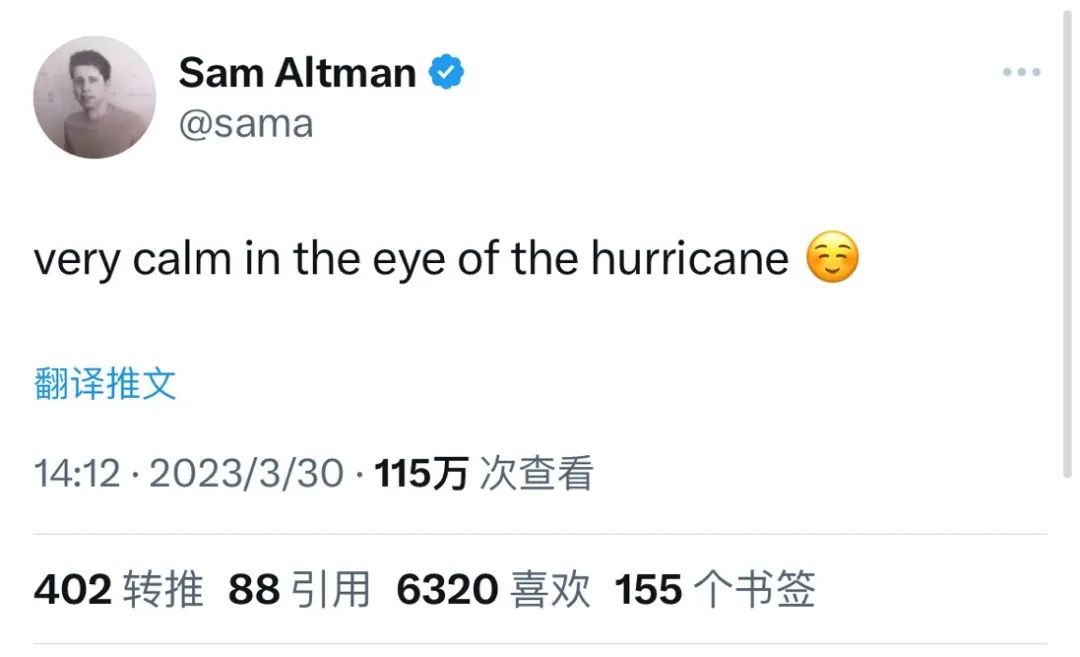Show the 88 引用 quote tweets
The width and height of the screenshot is (1080, 657).
[x=299, y=590]
